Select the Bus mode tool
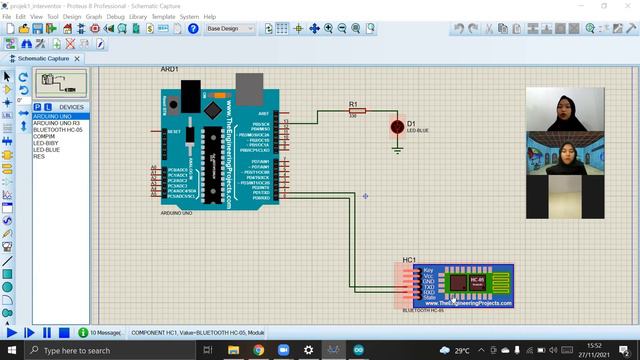640x360 pixels. [7, 142]
